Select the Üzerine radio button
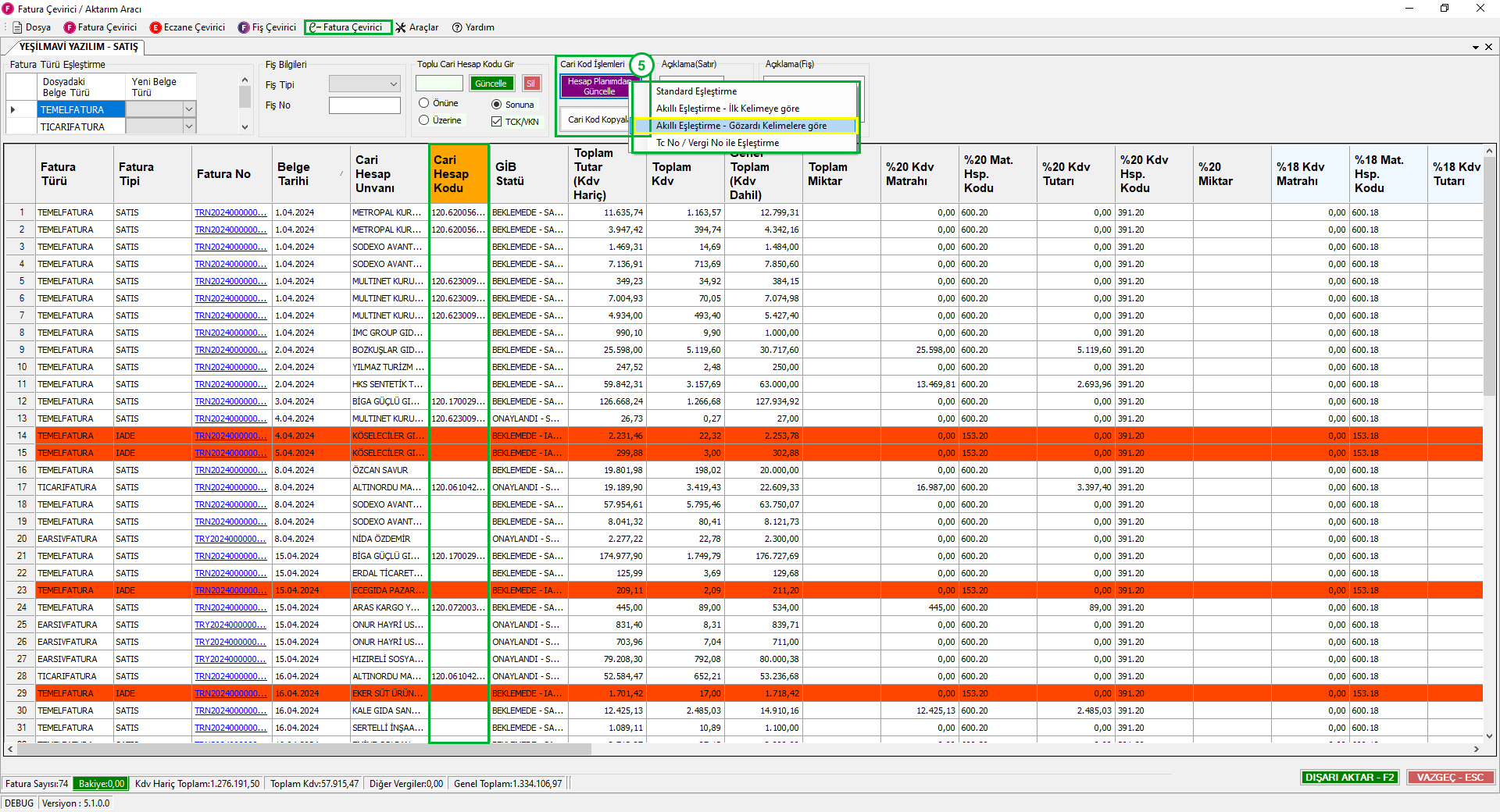 pos(423,120)
